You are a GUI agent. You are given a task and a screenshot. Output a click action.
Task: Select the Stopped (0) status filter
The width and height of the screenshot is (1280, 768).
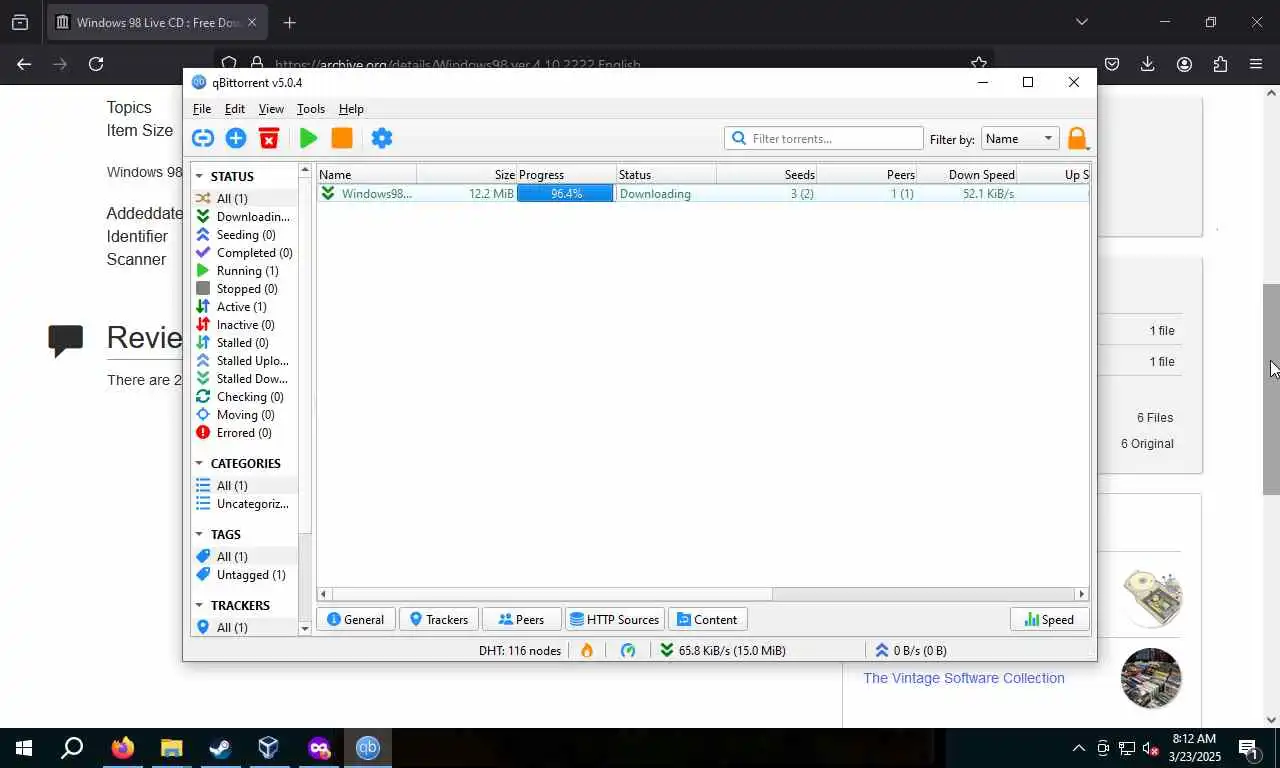tap(244, 288)
